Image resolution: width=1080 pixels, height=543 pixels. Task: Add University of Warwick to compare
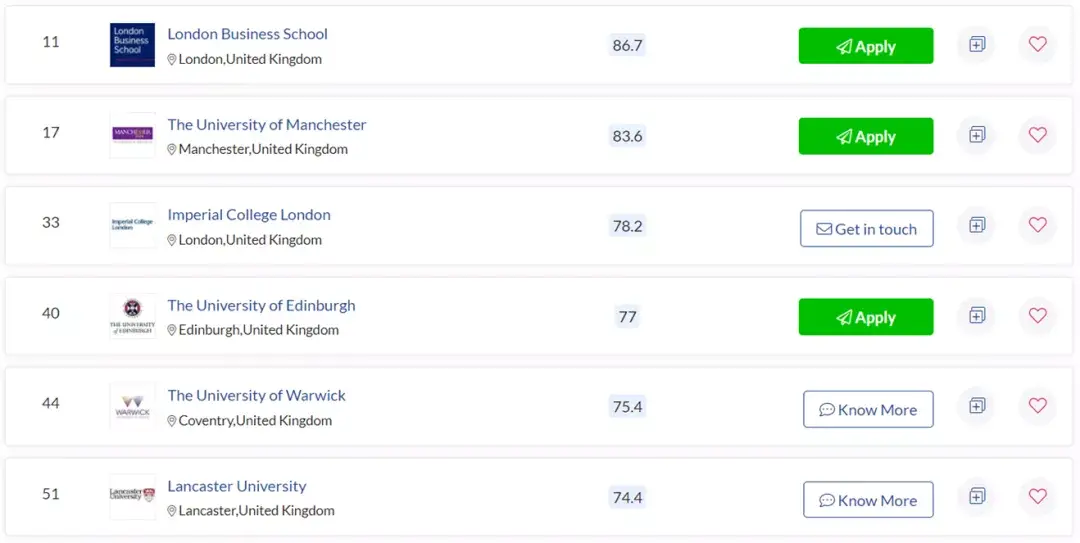click(977, 405)
